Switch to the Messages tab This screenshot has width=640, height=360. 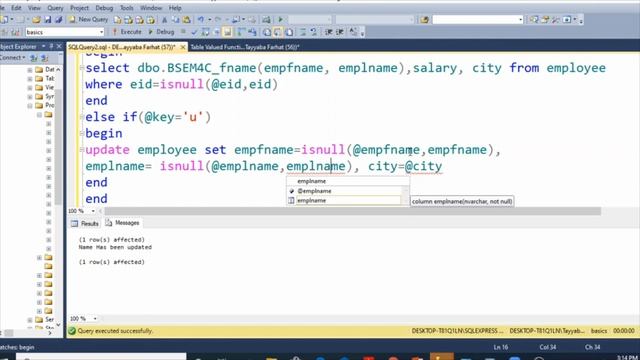point(122,223)
